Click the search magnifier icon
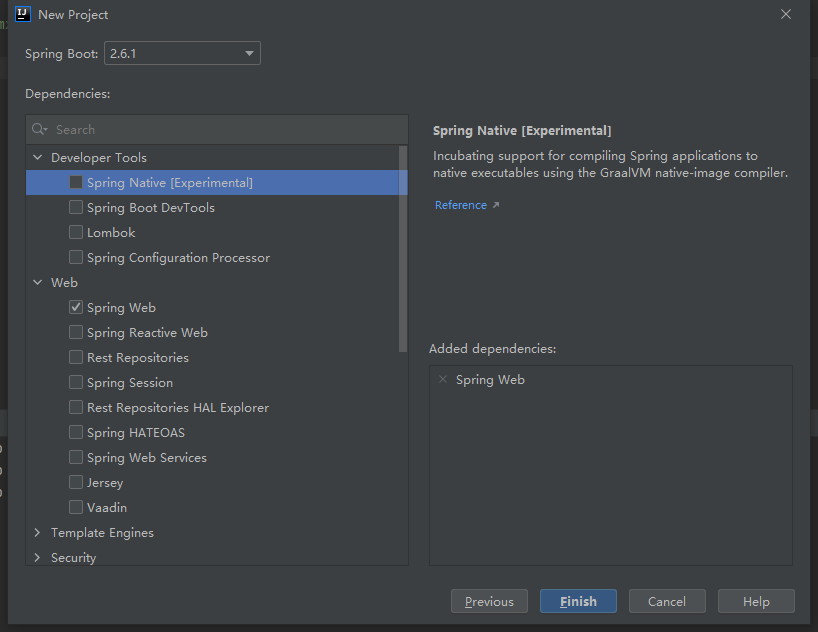Image resolution: width=818 pixels, height=632 pixels. coord(39,129)
